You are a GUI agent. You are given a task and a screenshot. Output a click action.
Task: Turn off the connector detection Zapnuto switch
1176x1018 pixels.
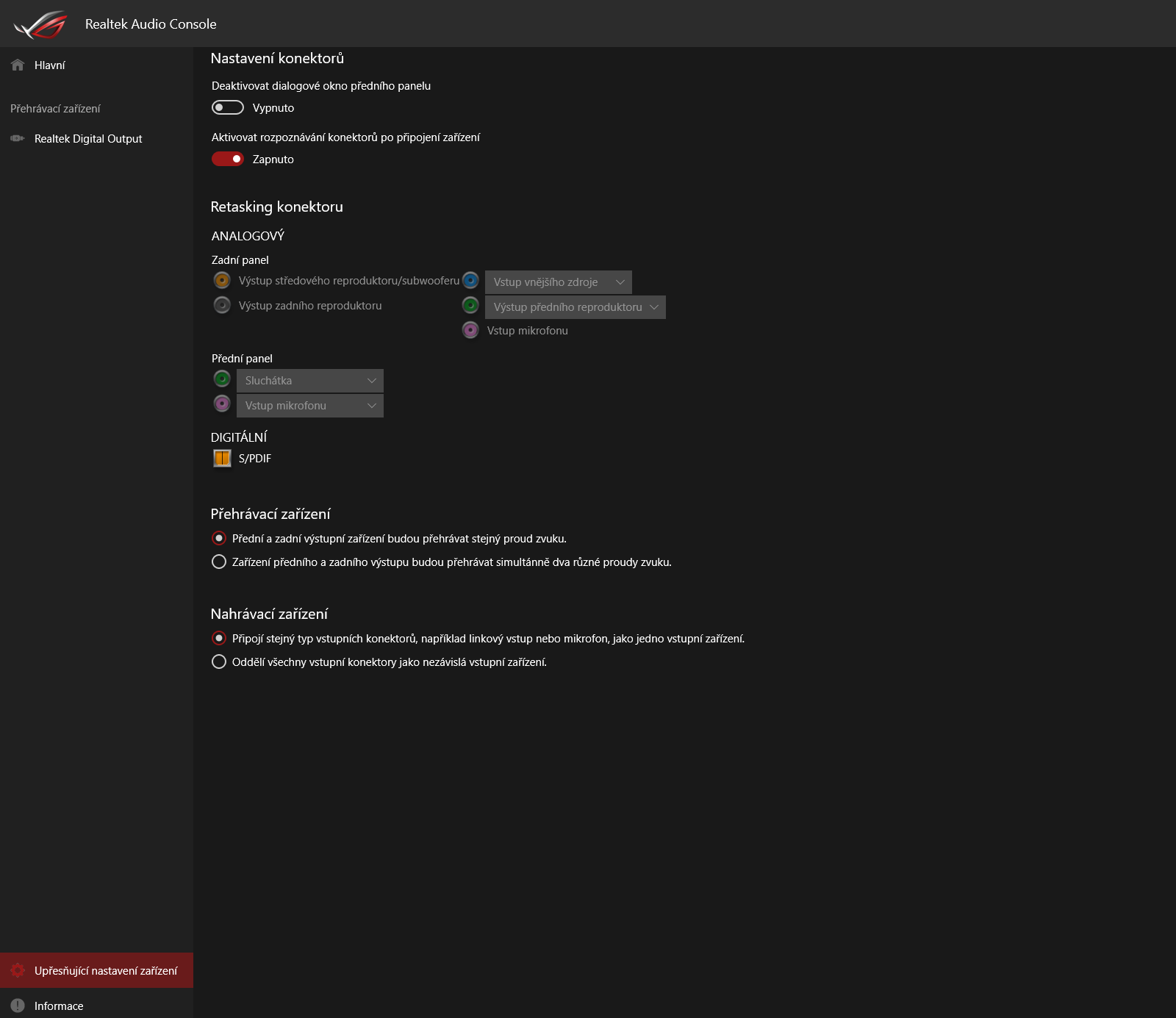(x=228, y=159)
